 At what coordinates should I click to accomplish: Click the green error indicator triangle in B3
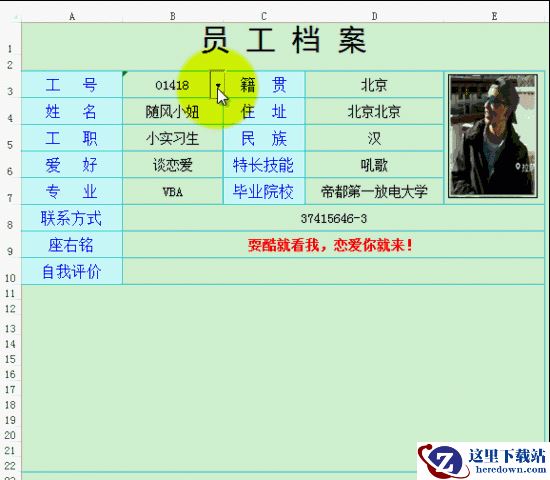click(x=125, y=73)
